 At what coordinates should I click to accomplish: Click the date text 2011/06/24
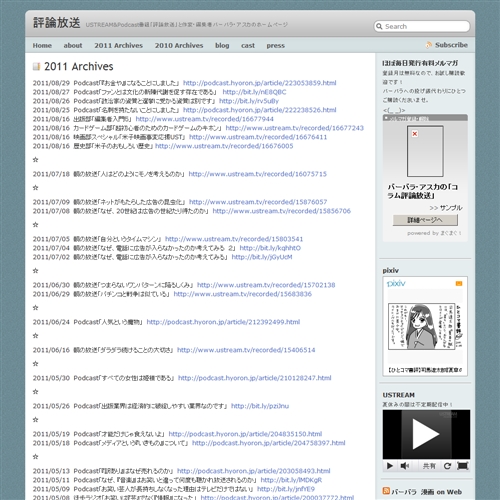pos(51,322)
